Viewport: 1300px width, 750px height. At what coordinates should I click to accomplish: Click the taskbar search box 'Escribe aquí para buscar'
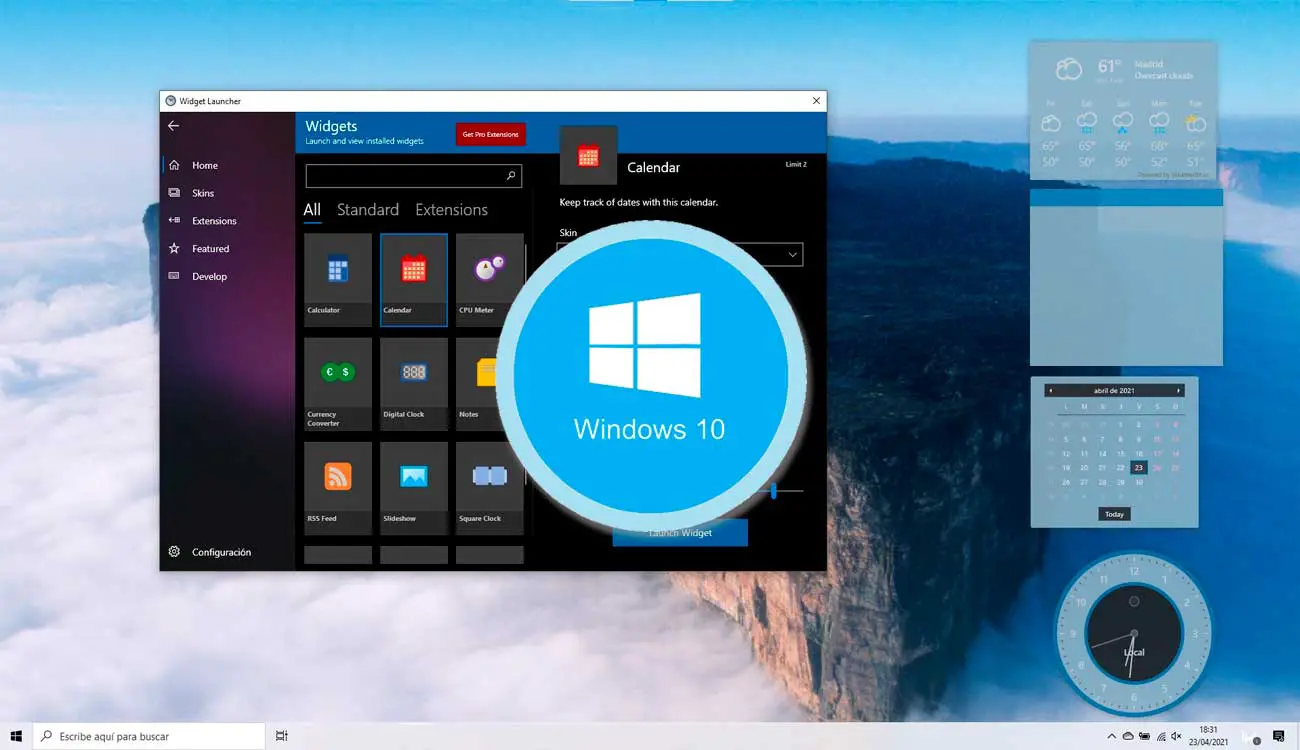149,736
